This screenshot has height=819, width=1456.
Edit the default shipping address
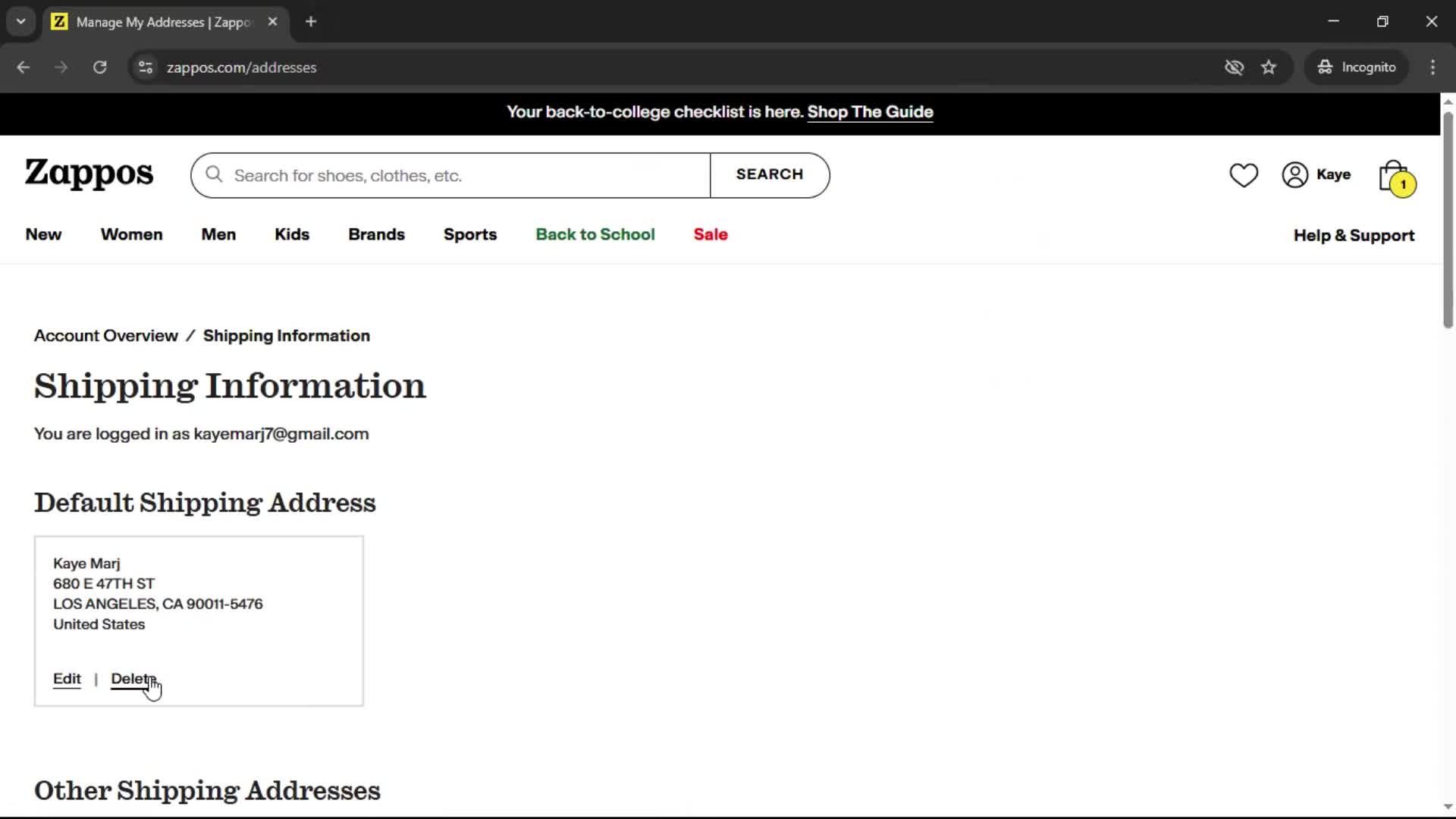tap(67, 679)
